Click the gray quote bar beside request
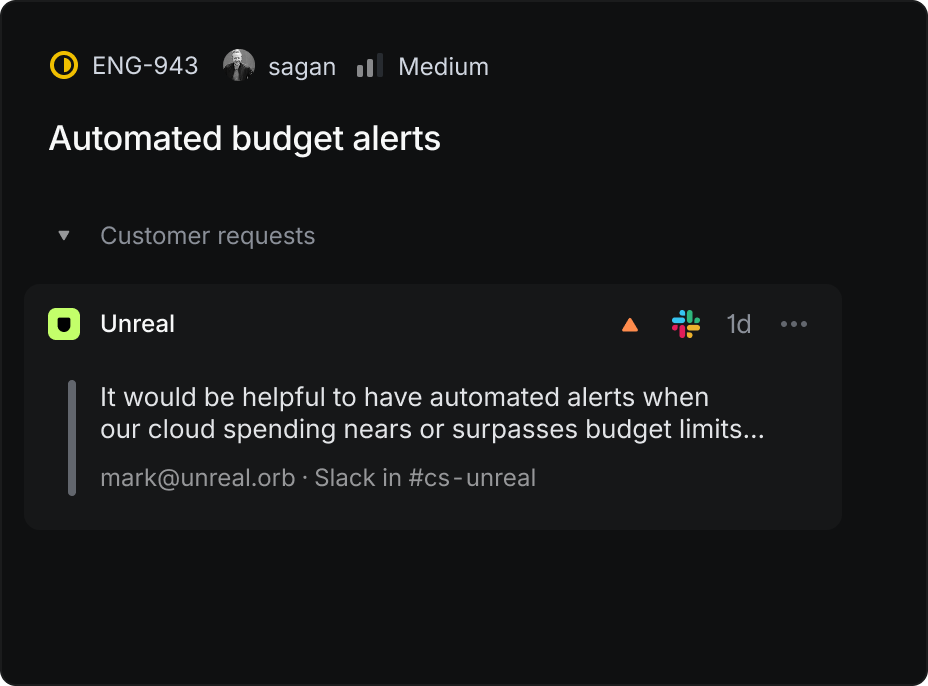The height and width of the screenshot is (686, 928). 72,437
